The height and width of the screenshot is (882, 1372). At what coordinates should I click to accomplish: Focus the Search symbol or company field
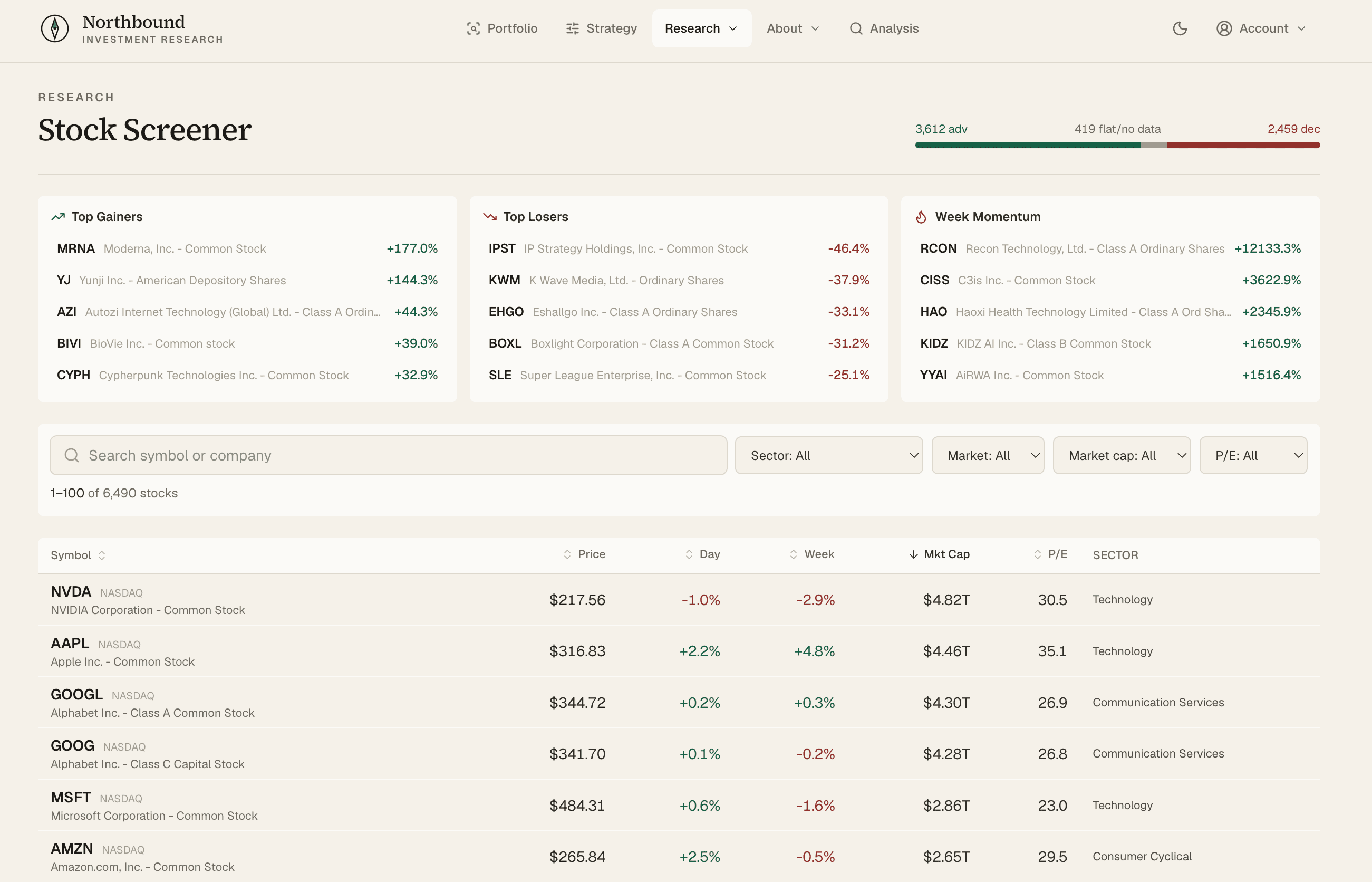[x=388, y=455]
